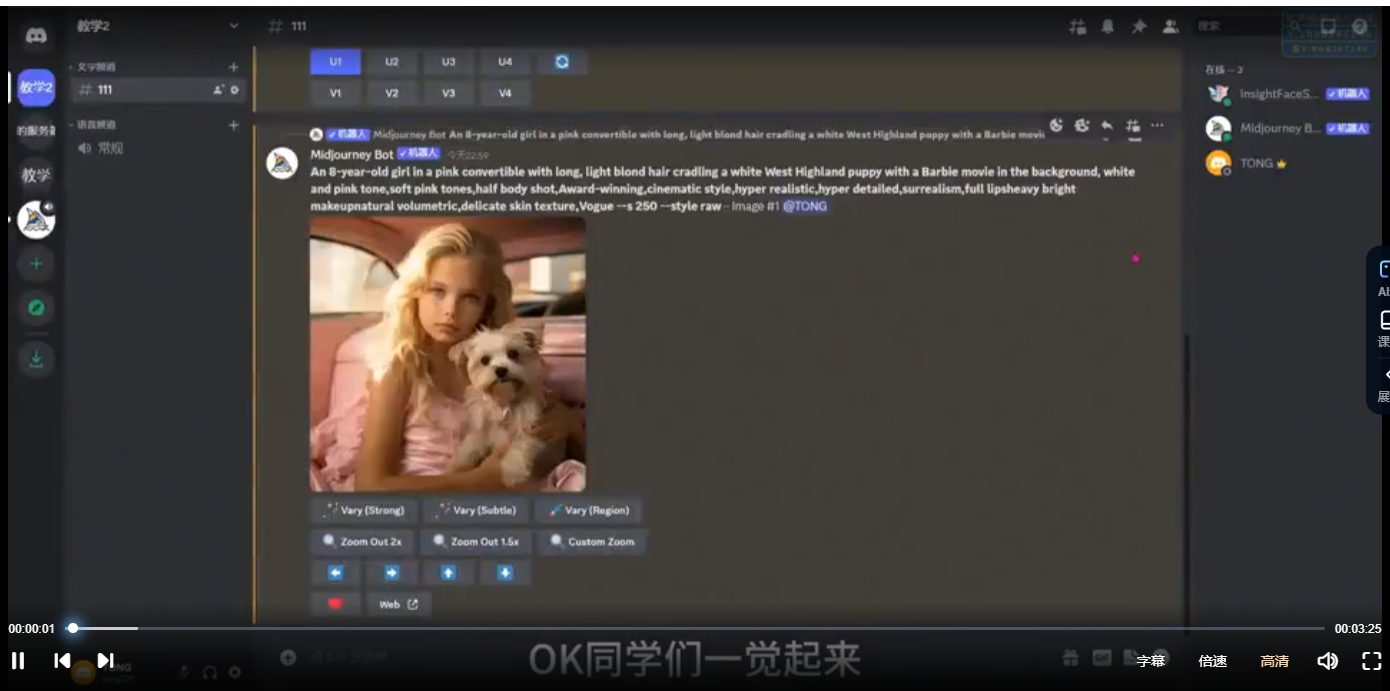The height and width of the screenshot is (691, 1390).
Task: Open the Explore servers compass icon
Action: [36, 308]
